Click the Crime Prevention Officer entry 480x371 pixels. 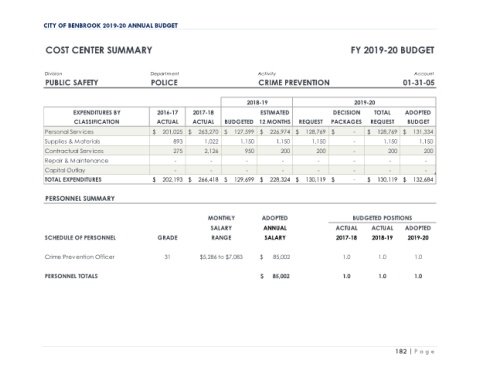[80, 257]
